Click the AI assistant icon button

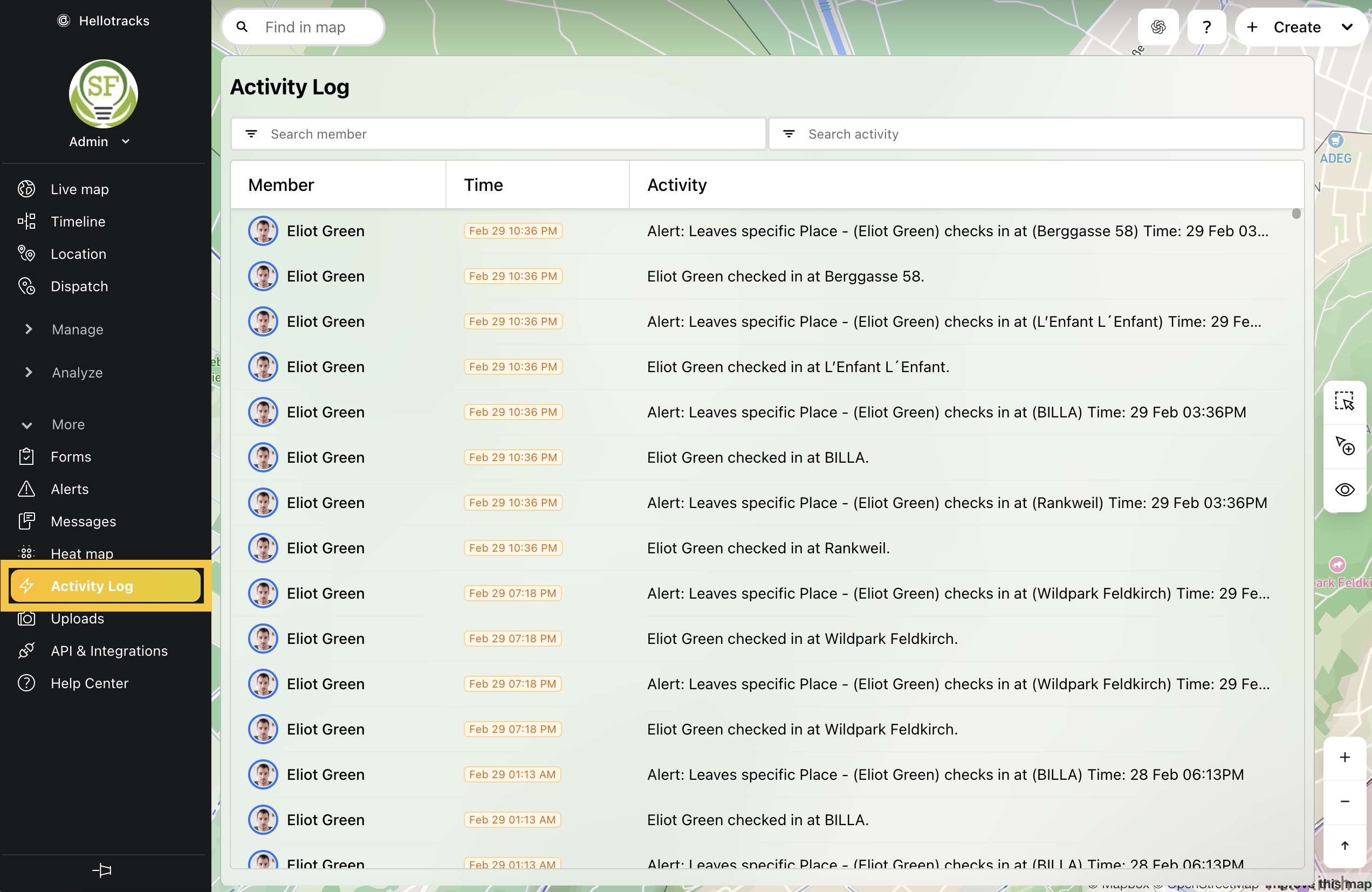click(1157, 27)
